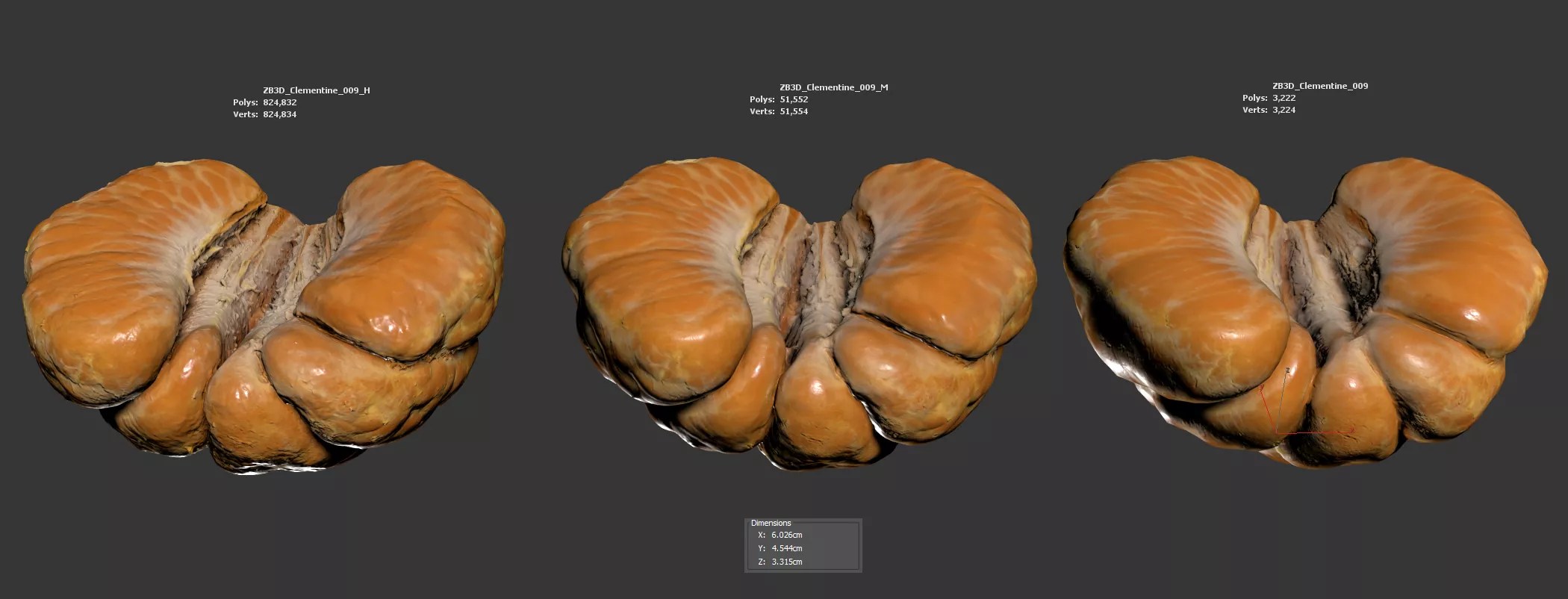Click the Y dimension value 4.544cm
1568x599 pixels.
coord(786,548)
